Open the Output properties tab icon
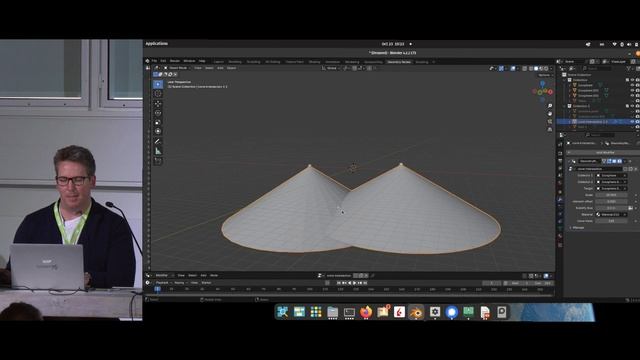 point(560,161)
